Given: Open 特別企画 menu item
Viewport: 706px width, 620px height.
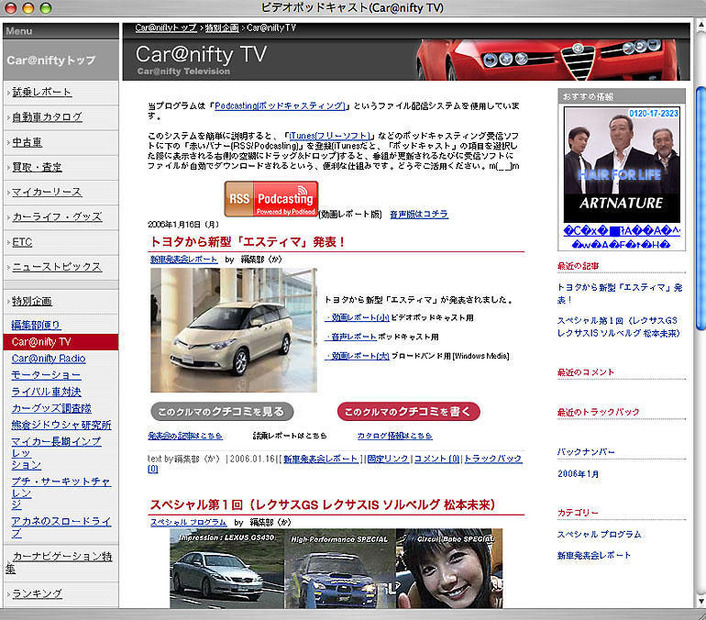Looking at the screenshot, I should click(x=32, y=301).
